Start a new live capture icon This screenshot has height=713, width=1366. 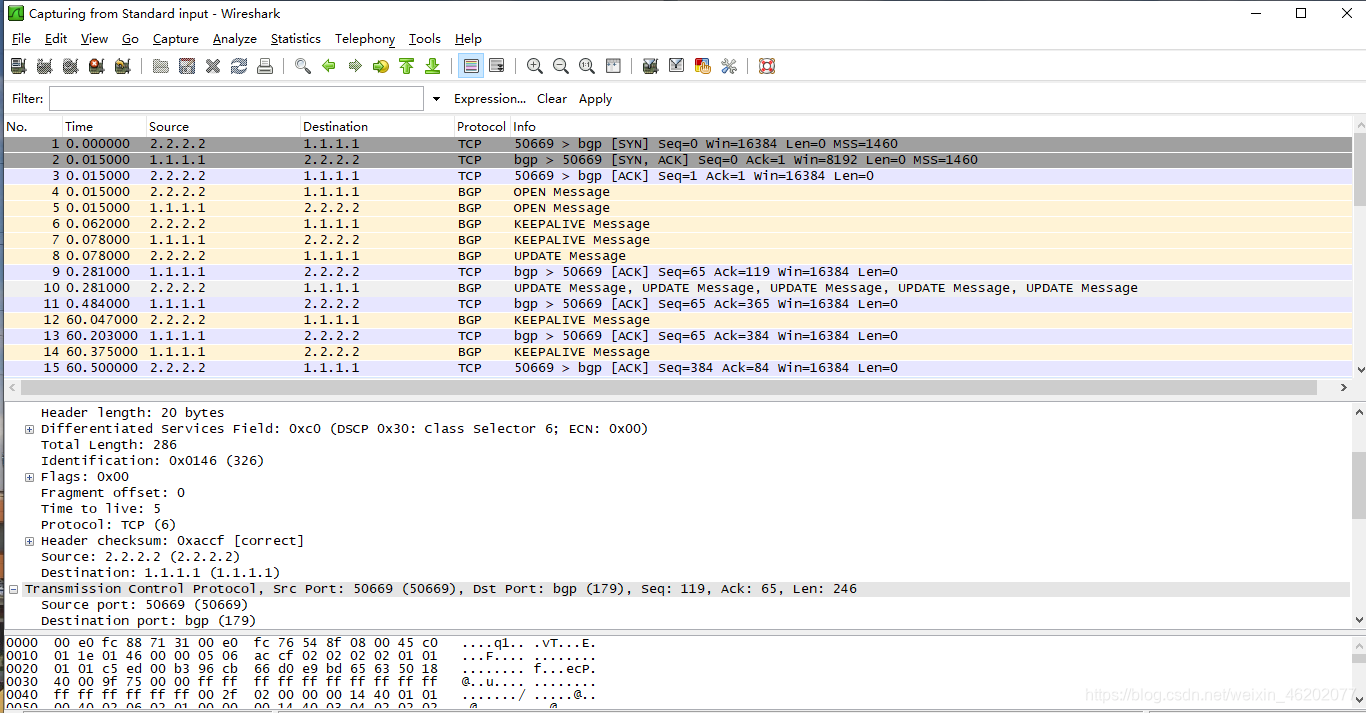pyautogui.click(x=70, y=66)
